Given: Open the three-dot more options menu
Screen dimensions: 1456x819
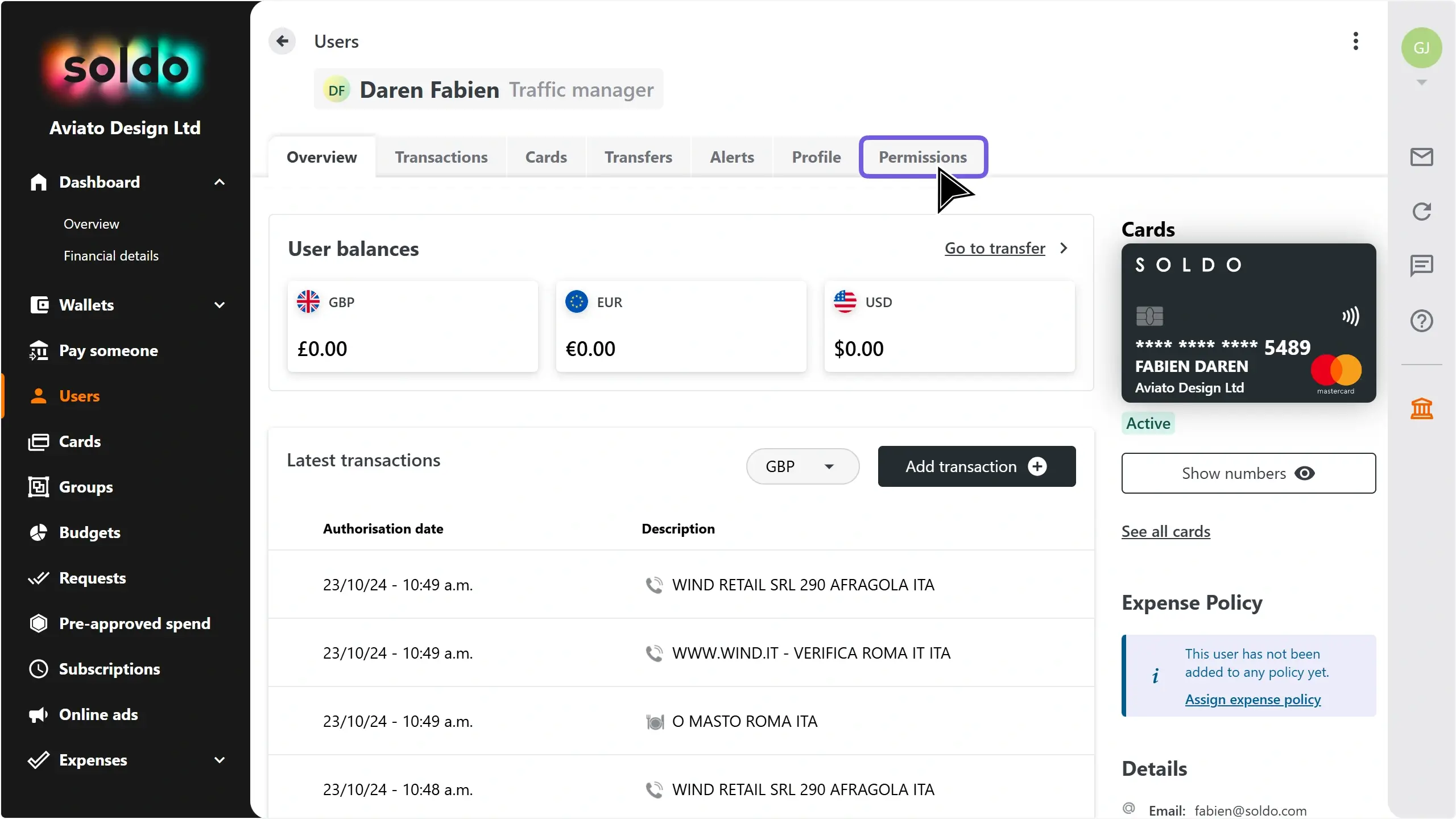Looking at the screenshot, I should 1356,41.
